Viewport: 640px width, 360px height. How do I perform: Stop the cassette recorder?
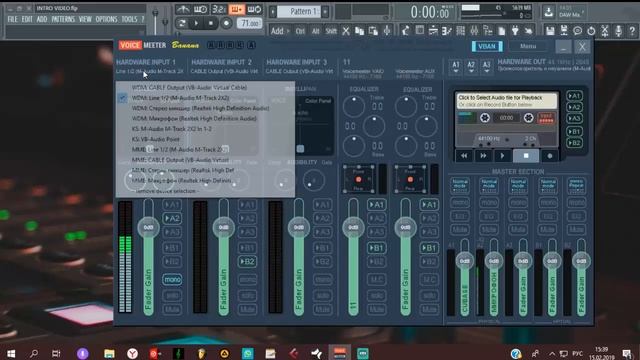tap(526, 156)
